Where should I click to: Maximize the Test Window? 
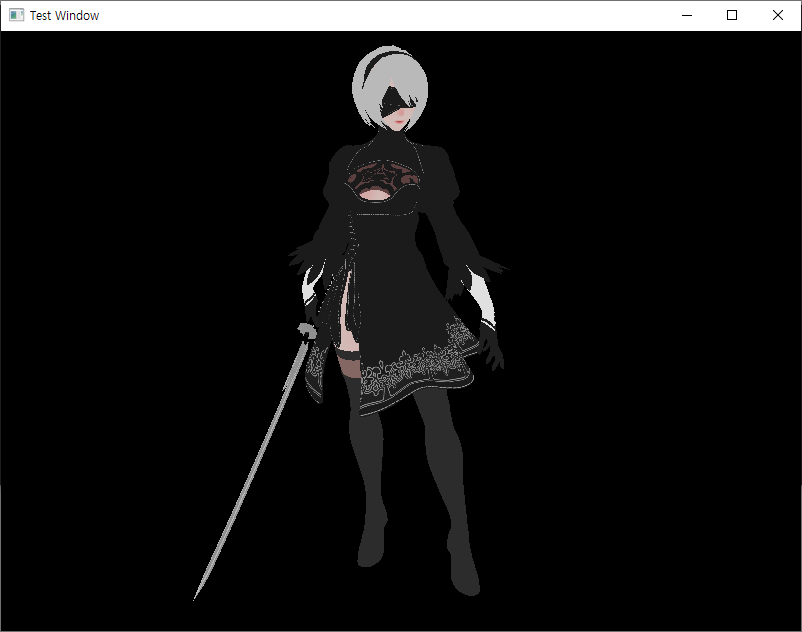pos(732,15)
